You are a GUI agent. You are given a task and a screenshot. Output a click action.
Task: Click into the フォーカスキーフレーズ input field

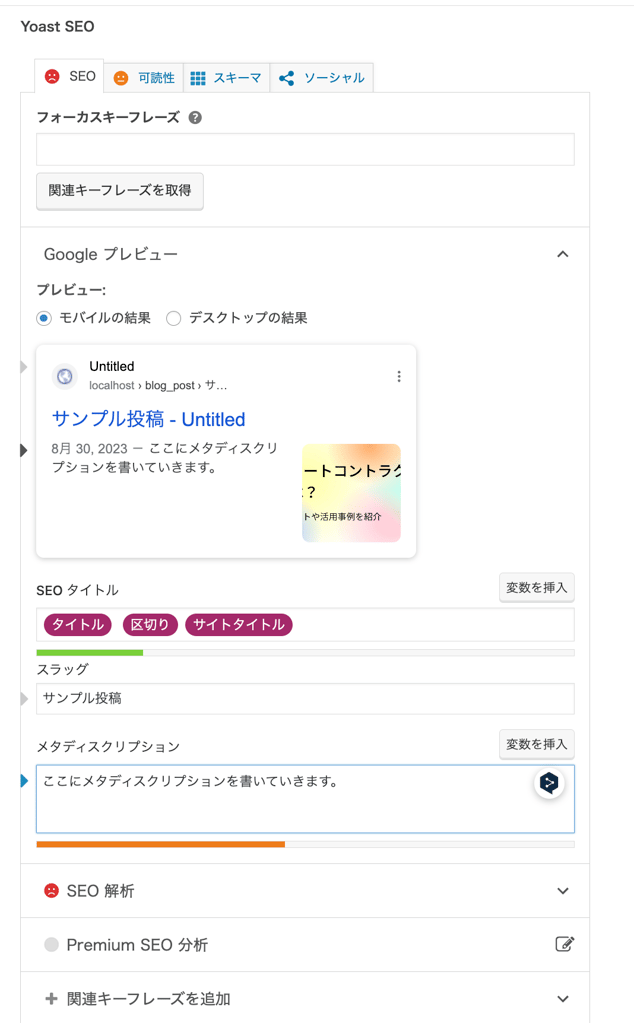coord(305,149)
